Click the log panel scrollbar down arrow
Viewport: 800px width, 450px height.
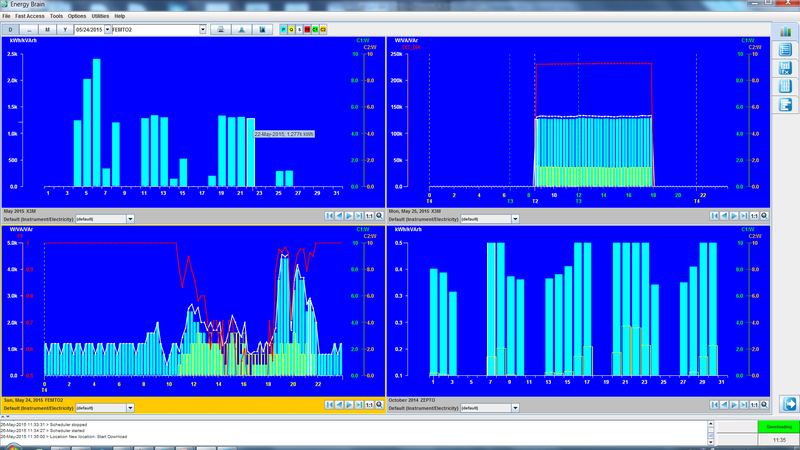click(x=710, y=442)
